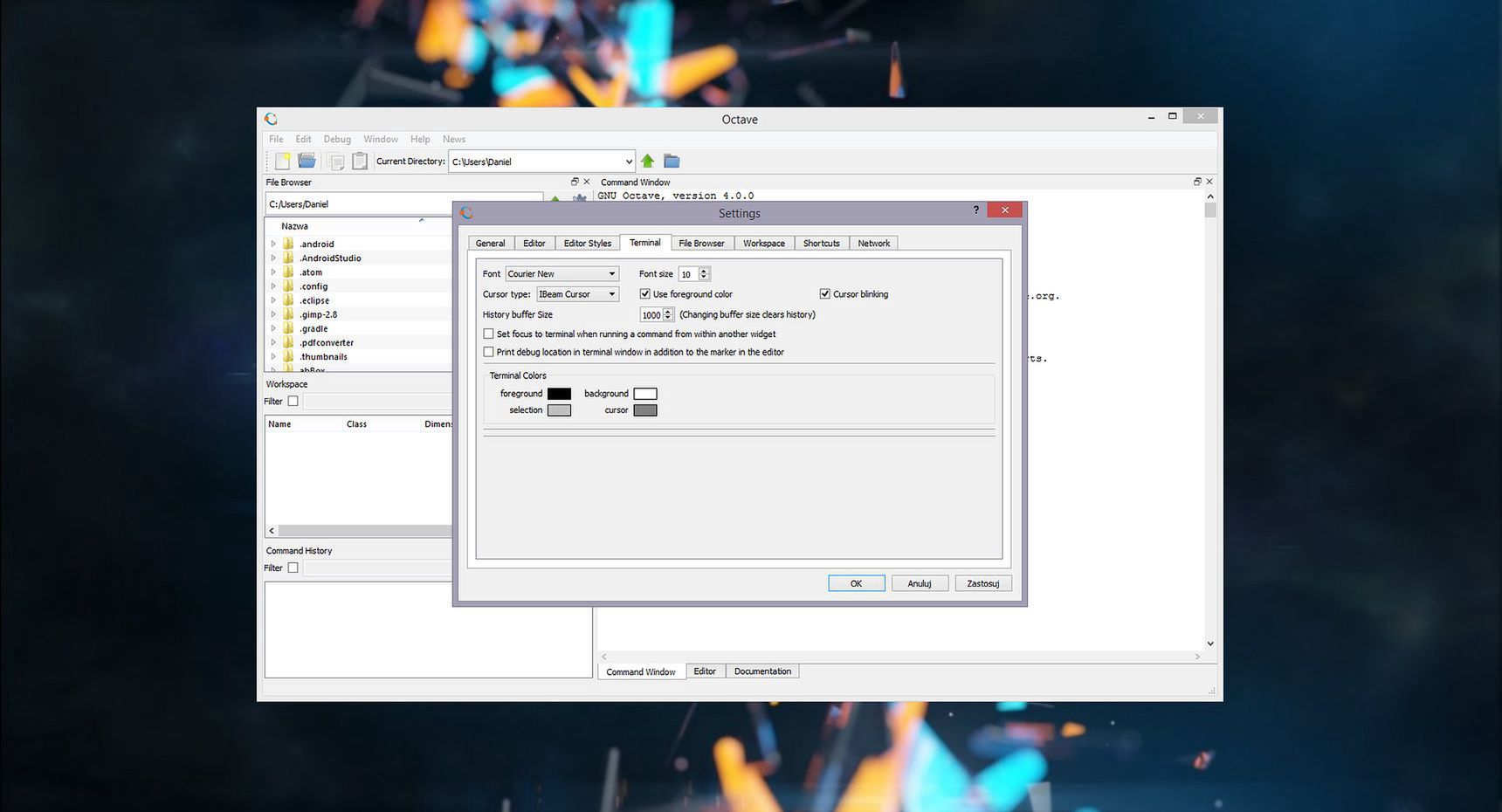
Task: Select the Command Window bottom tab
Action: tap(641, 672)
